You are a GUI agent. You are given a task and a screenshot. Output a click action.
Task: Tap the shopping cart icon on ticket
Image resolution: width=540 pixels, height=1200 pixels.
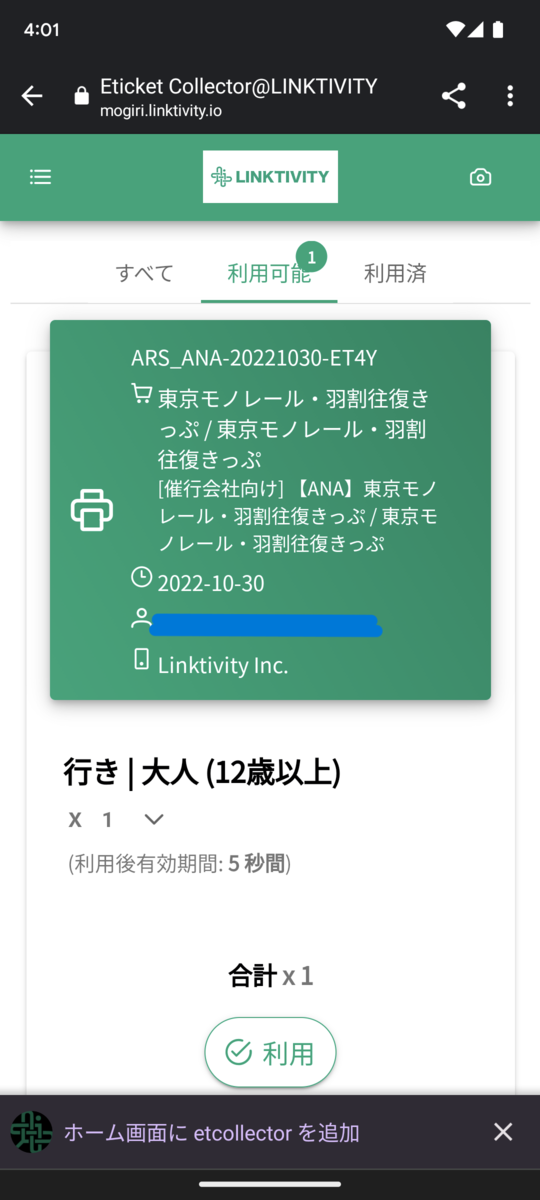point(142,394)
